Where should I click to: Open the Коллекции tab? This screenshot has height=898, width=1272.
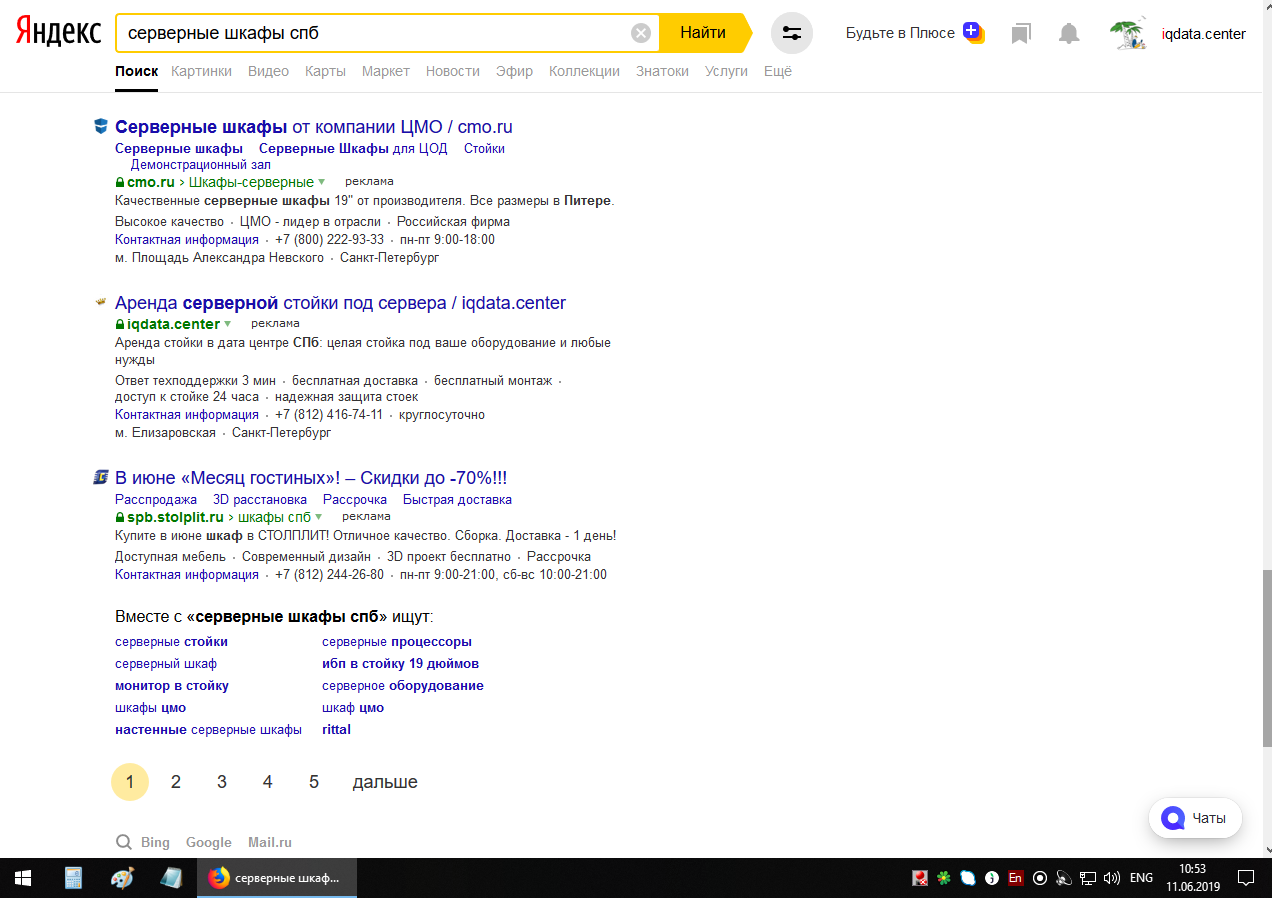pos(584,71)
